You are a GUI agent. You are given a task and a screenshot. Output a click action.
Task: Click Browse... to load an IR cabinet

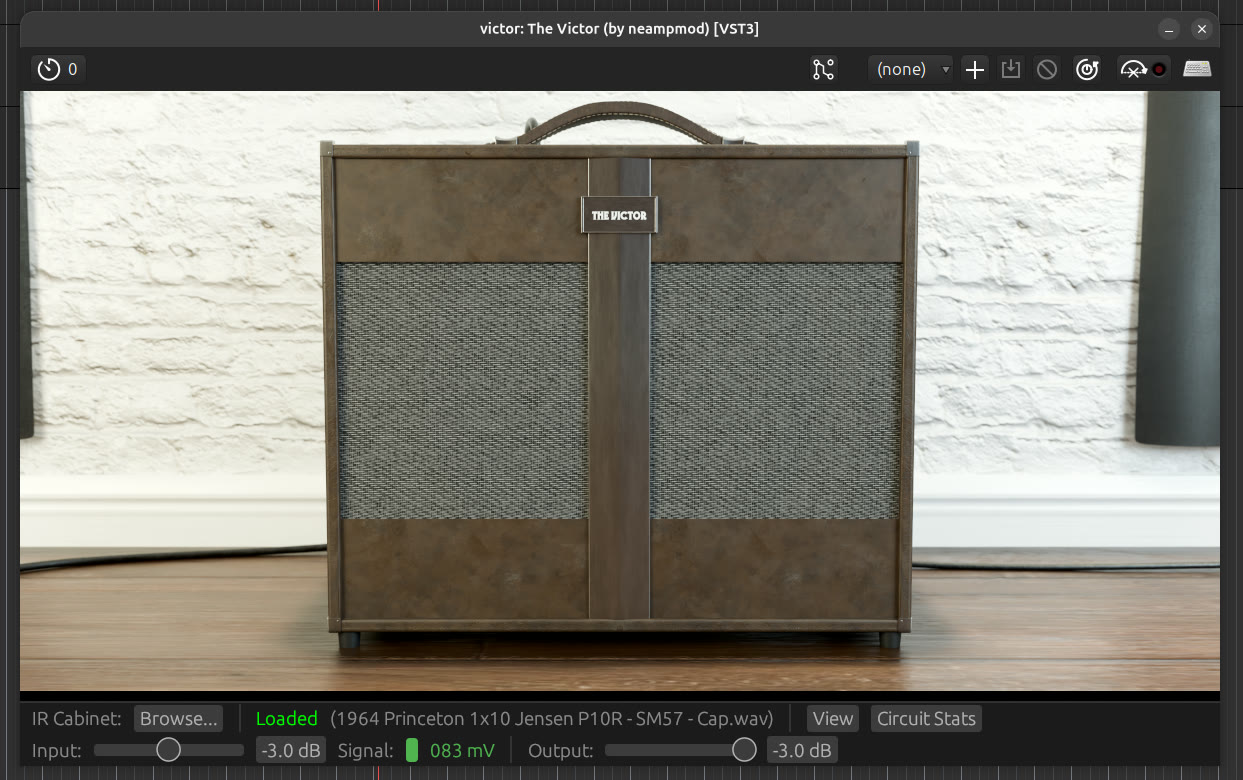(179, 718)
